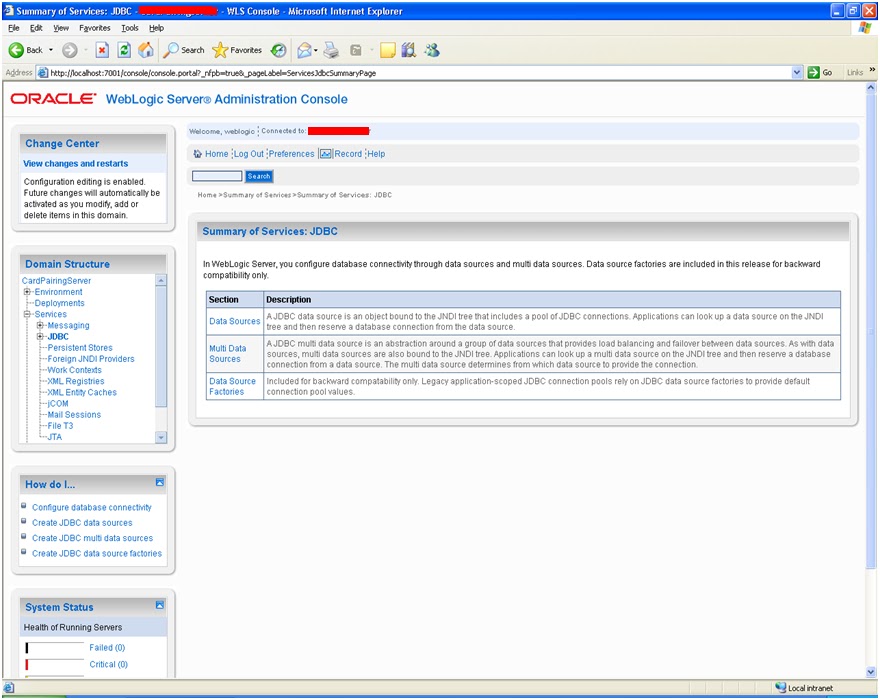Open the Messenger people icon
This screenshot has width=880, height=700.
[x=432, y=50]
